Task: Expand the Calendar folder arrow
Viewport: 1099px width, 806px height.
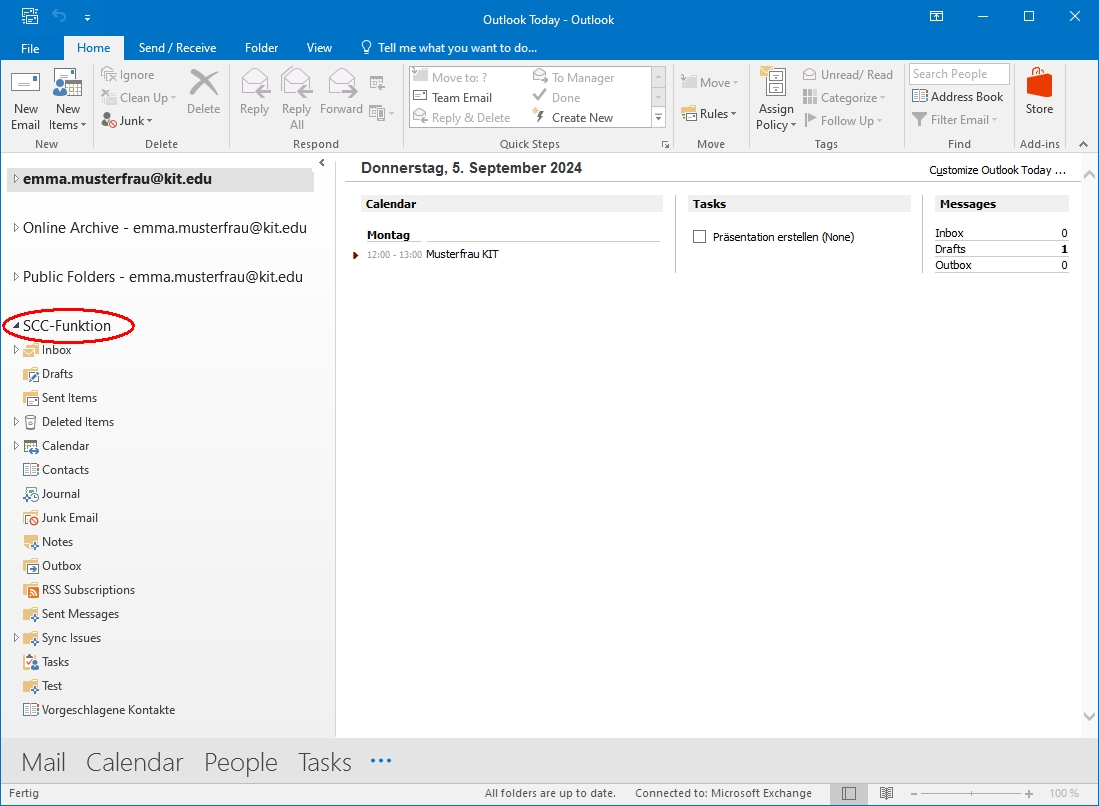Action: click(16, 446)
